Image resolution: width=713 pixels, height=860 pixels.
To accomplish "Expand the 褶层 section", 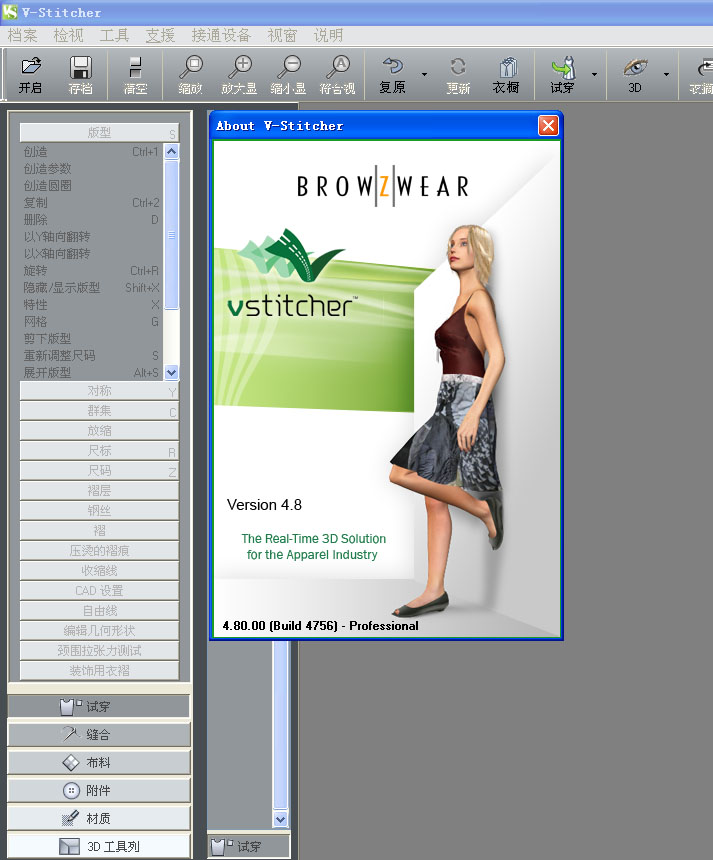I will pos(99,490).
